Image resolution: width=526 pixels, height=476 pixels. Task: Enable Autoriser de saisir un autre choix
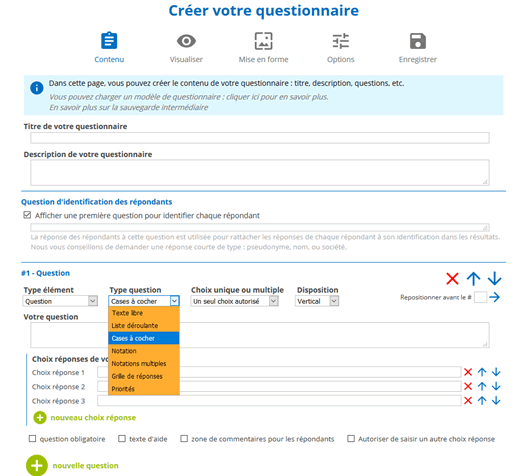(x=351, y=439)
